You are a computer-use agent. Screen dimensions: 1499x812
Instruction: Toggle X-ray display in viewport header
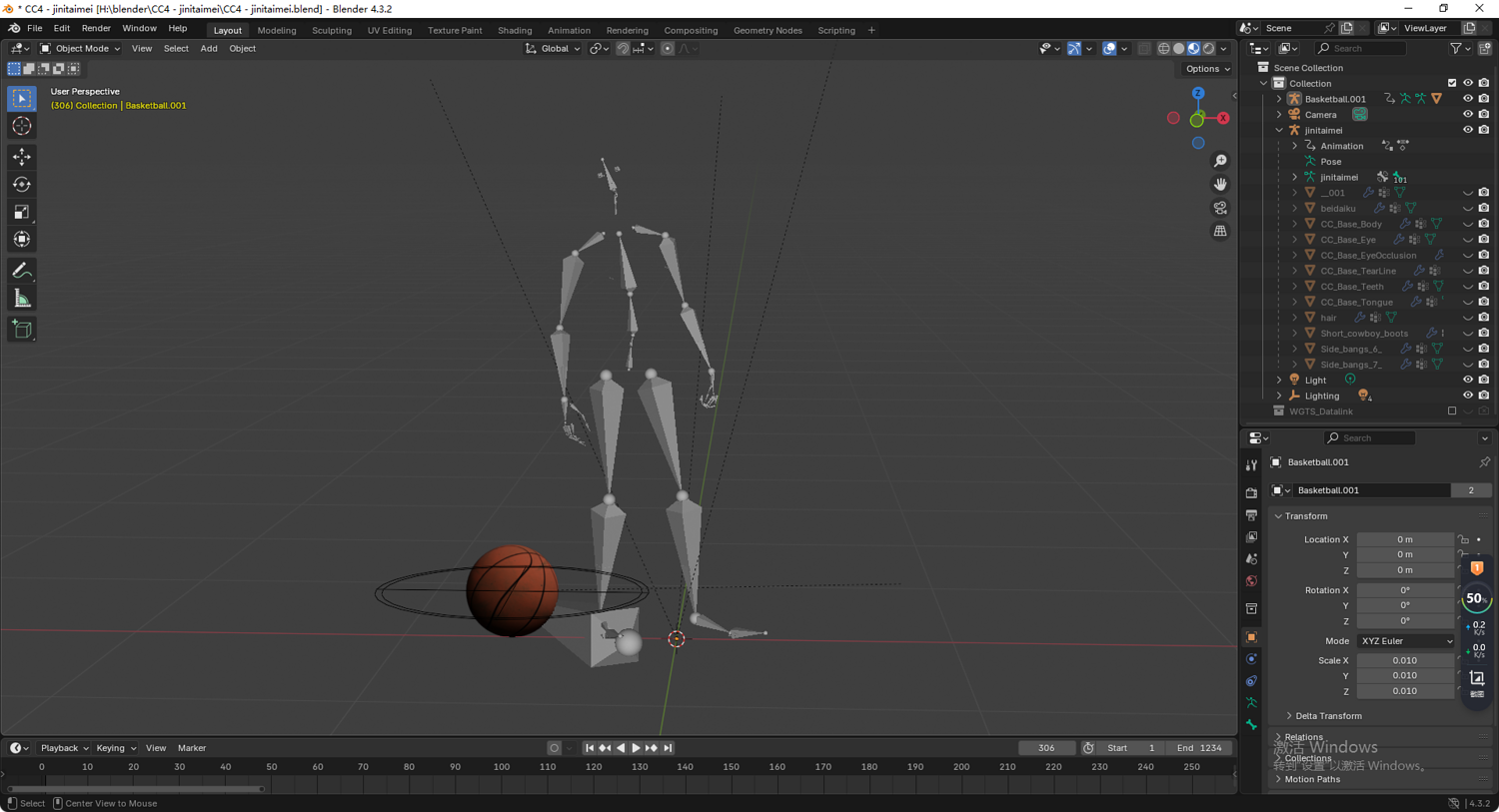click(1144, 48)
